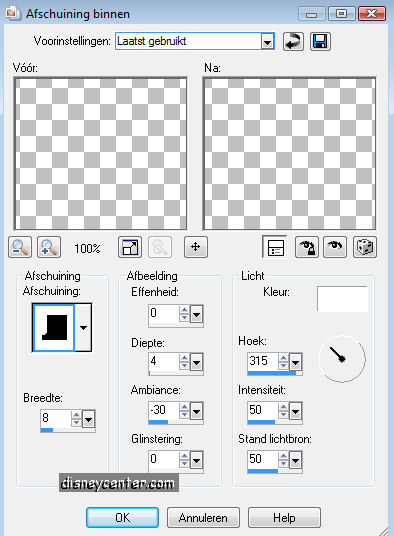394x536 pixels.
Task: Click the Stand lichtbron field showing 50
Action: pyautogui.click(x=263, y=460)
